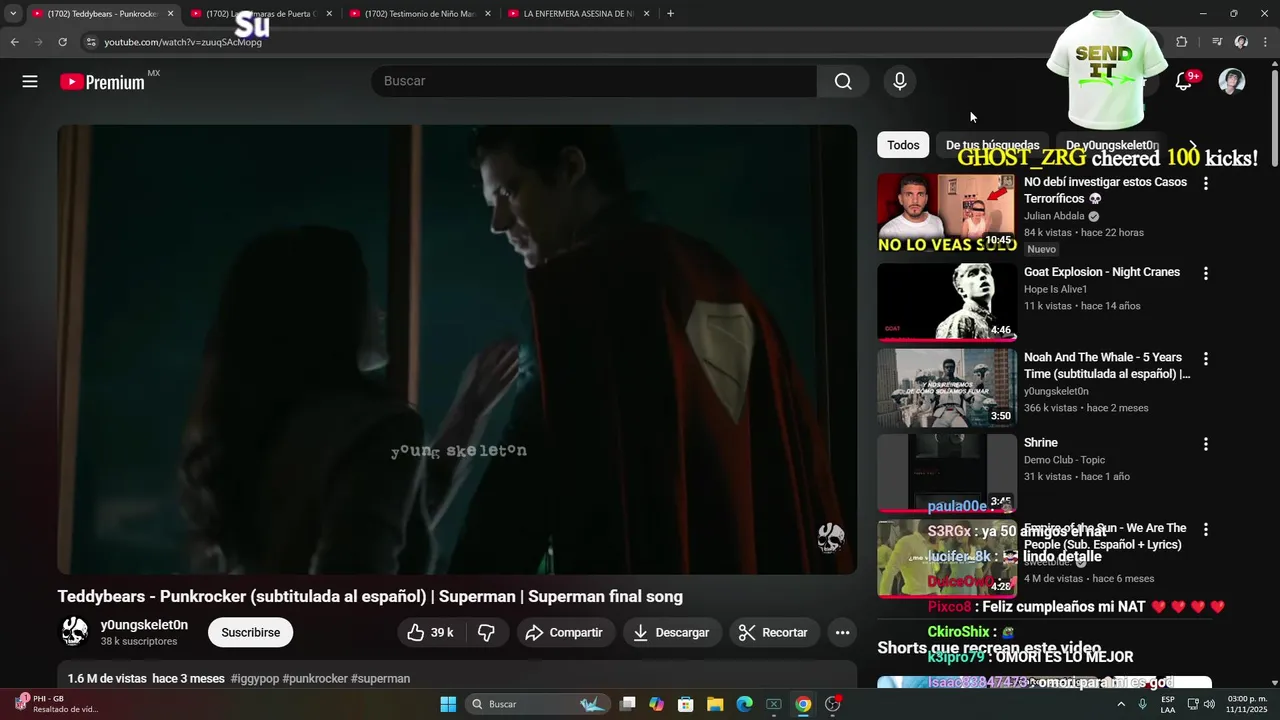
Task: Open Copilot from taskbar
Action: point(656,704)
